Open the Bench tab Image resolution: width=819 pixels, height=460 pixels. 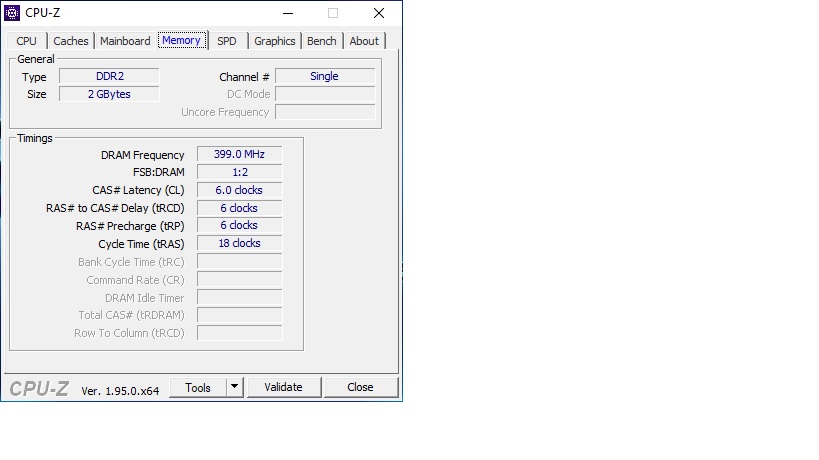(322, 41)
